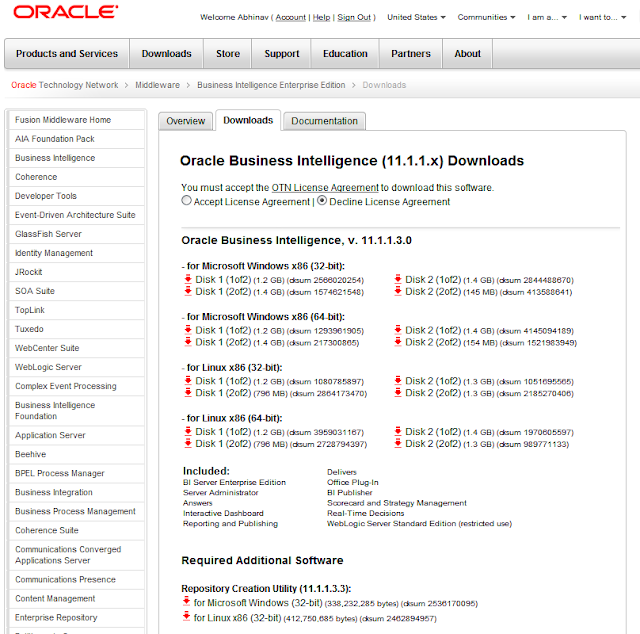Viewport: 640px width, 634px height.
Task: Open the Communities dropdown
Action: 486,17
